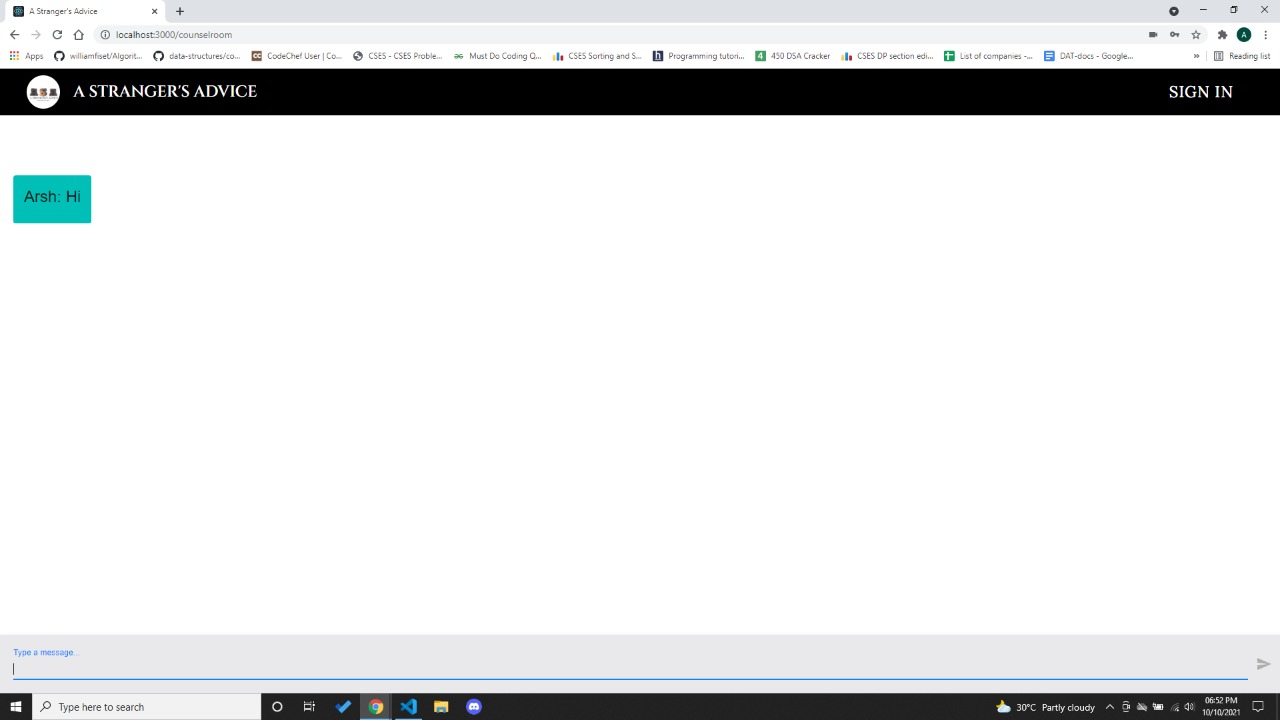
Task: Click the SIGN IN button
Action: 1200,92
